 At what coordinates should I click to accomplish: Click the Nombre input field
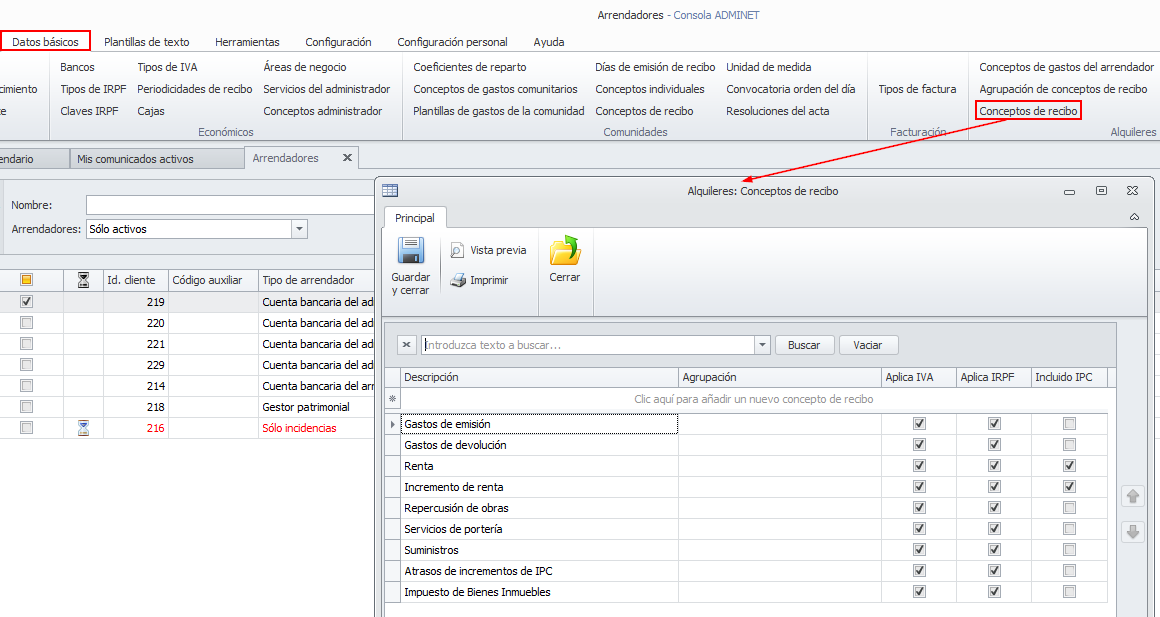click(x=231, y=205)
